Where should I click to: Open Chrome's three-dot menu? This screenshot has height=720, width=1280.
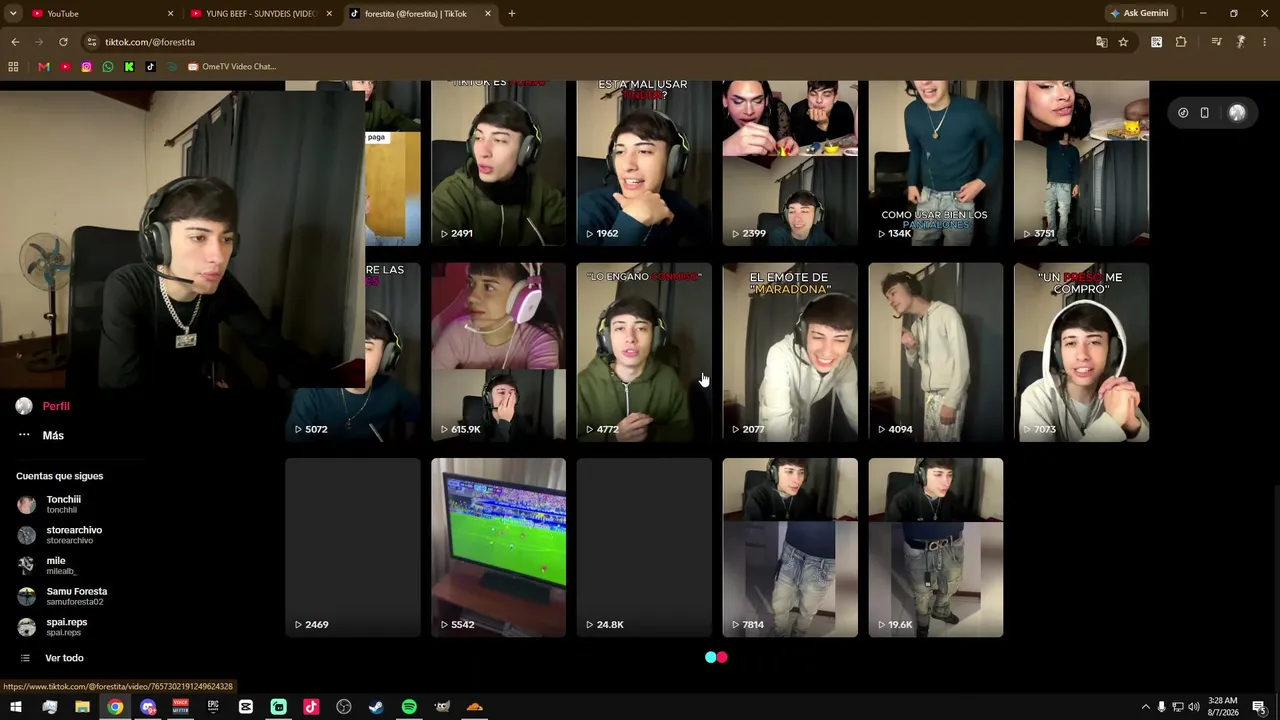pyautogui.click(x=1265, y=42)
